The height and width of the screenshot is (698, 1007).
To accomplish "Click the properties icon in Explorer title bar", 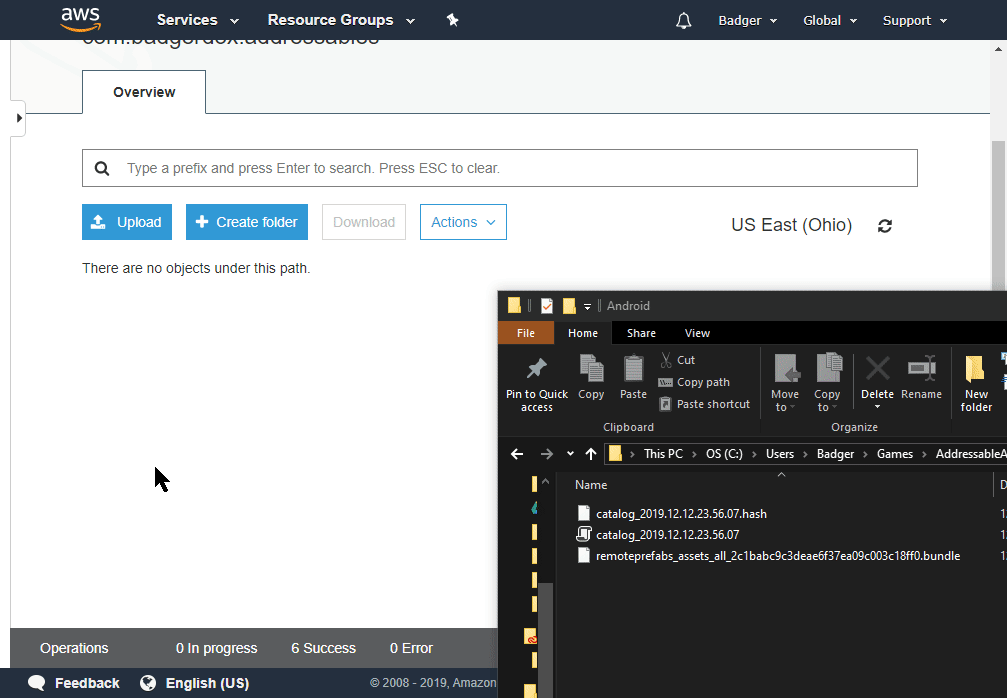I will (x=547, y=306).
